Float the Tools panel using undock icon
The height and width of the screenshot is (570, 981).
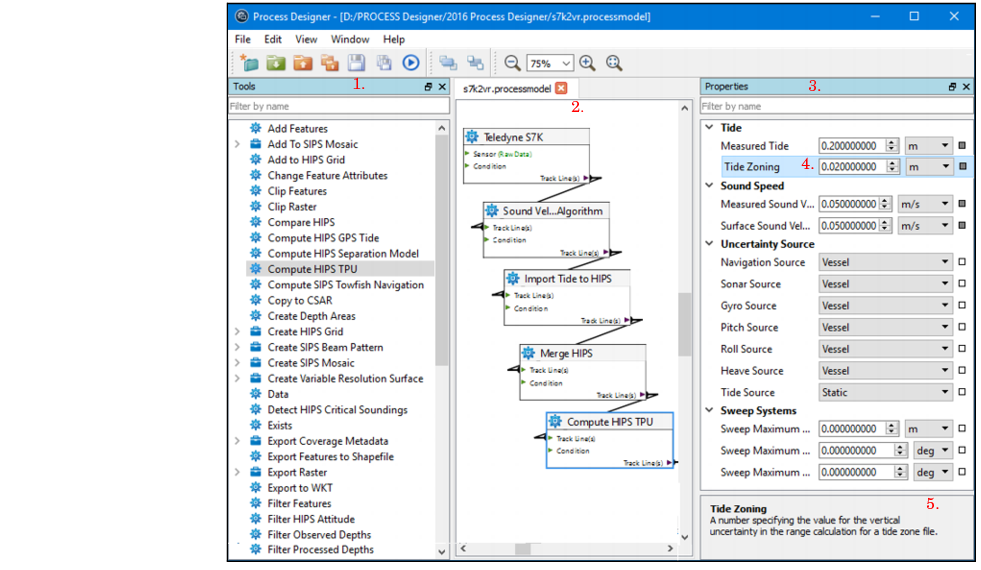click(428, 87)
